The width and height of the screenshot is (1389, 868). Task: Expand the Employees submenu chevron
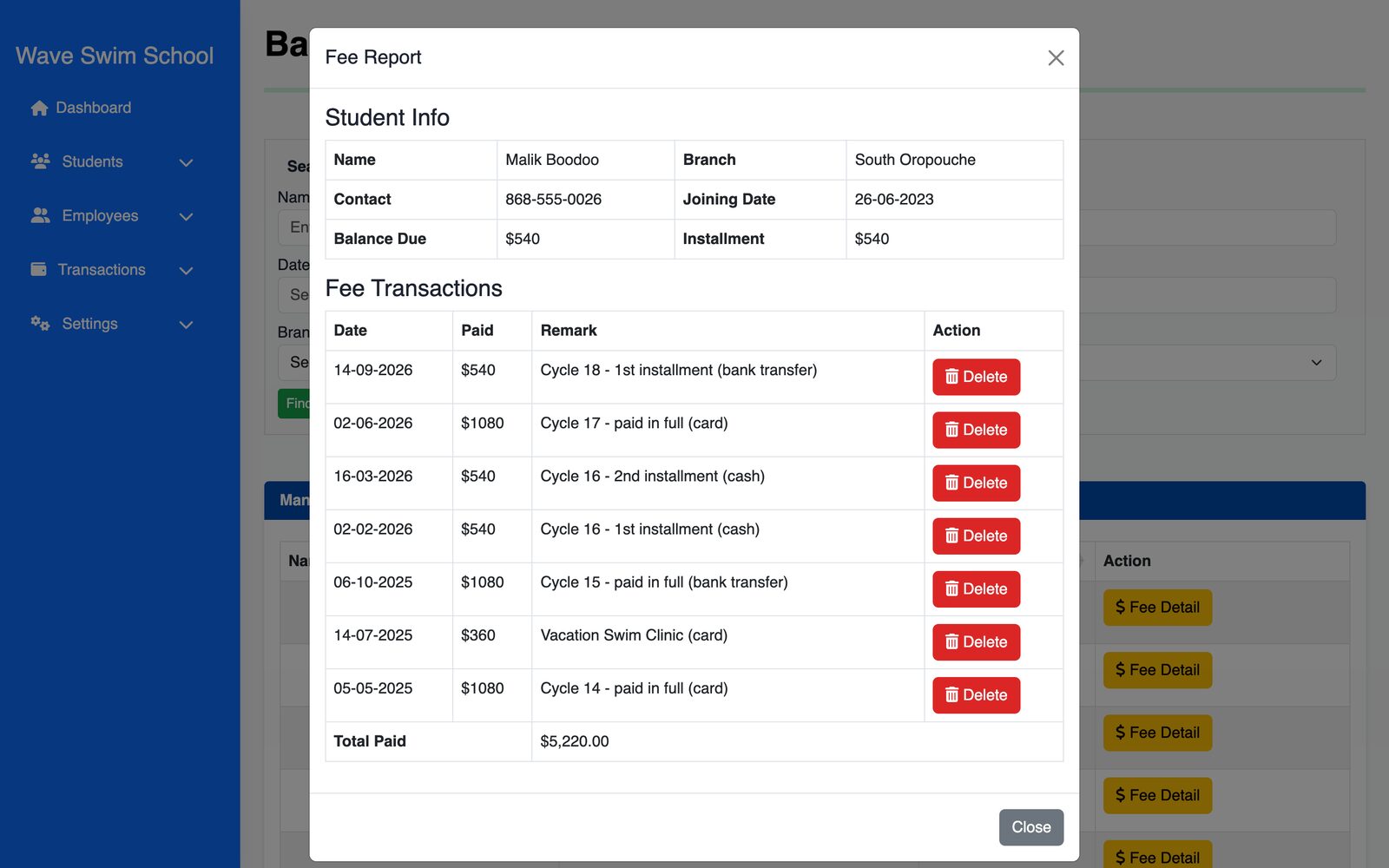click(x=186, y=216)
